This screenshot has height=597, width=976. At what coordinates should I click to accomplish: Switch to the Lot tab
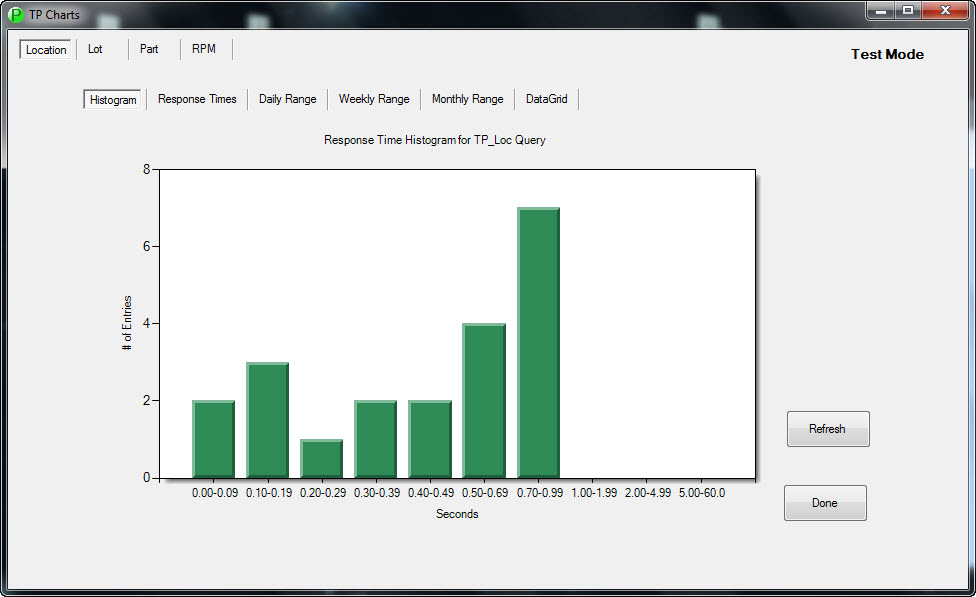click(95, 49)
